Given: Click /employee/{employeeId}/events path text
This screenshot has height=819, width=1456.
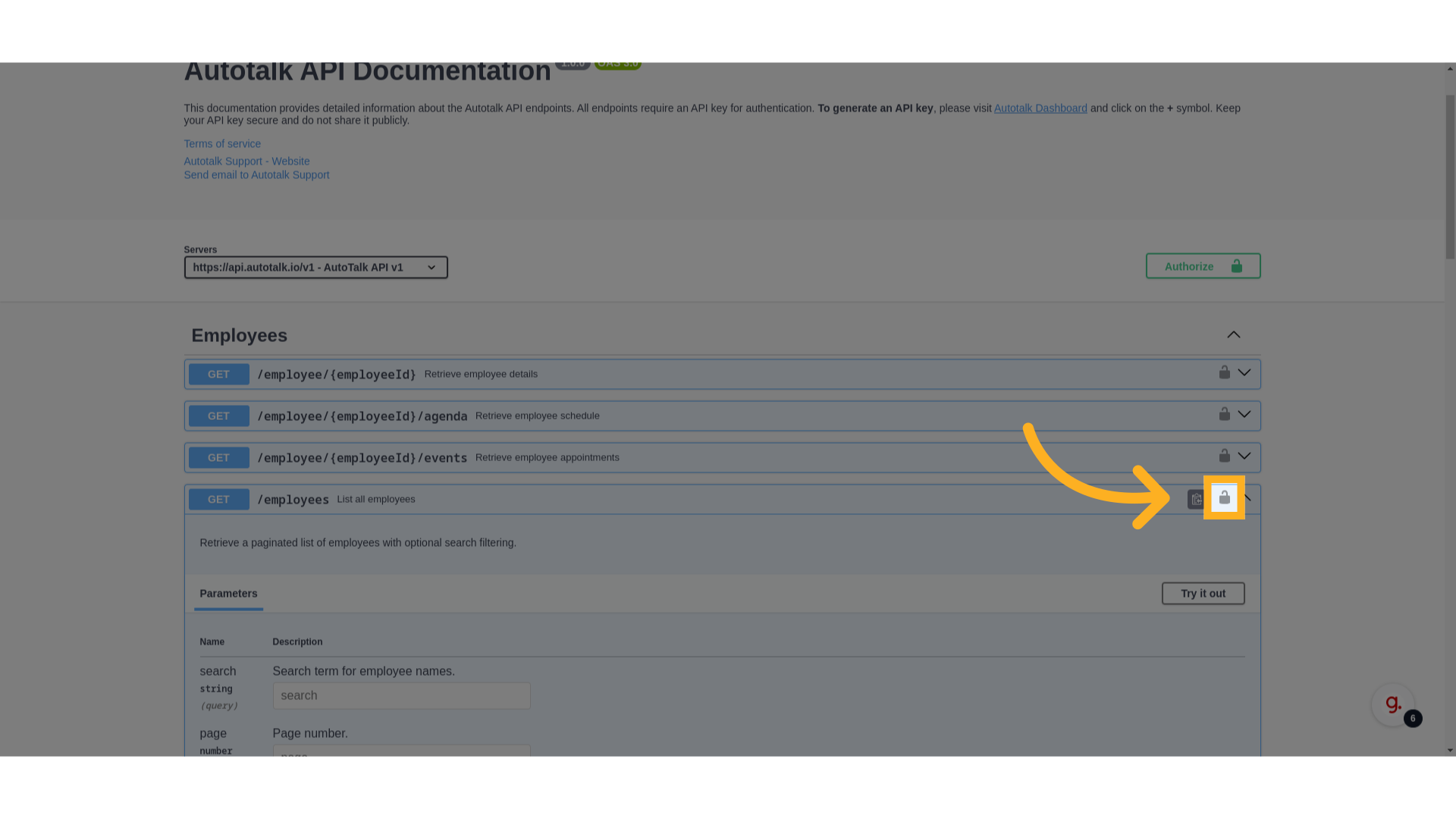Looking at the screenshot, I should pos(362,458).
